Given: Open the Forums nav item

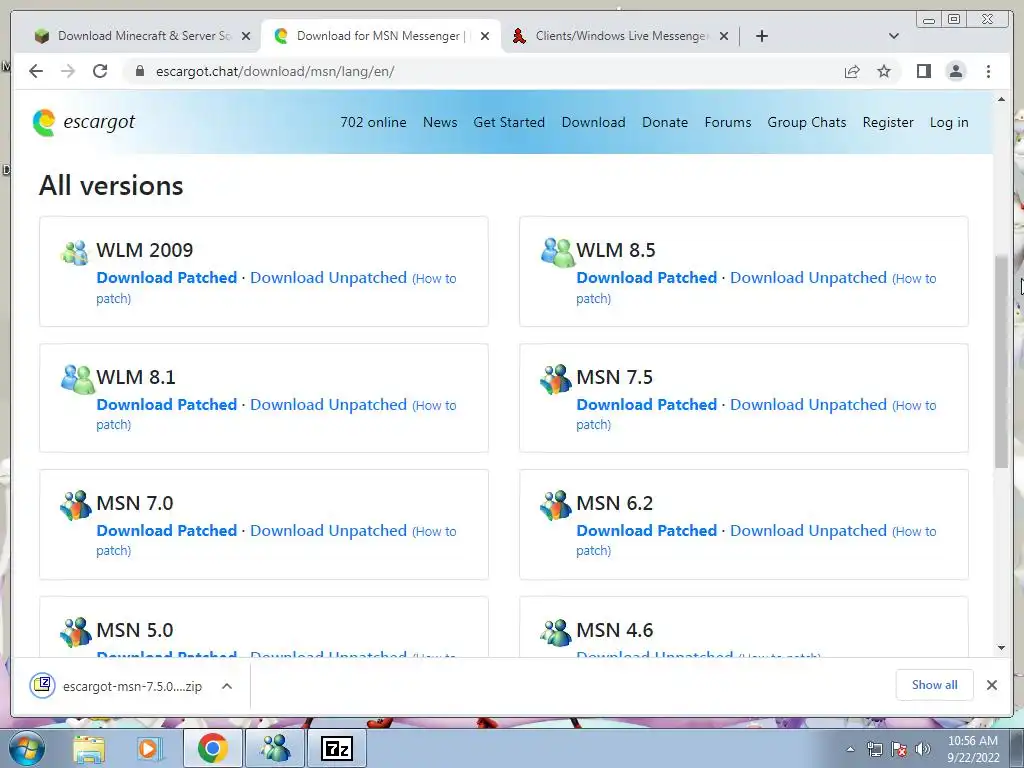Looking at the screenshot, I should [728, 122].
